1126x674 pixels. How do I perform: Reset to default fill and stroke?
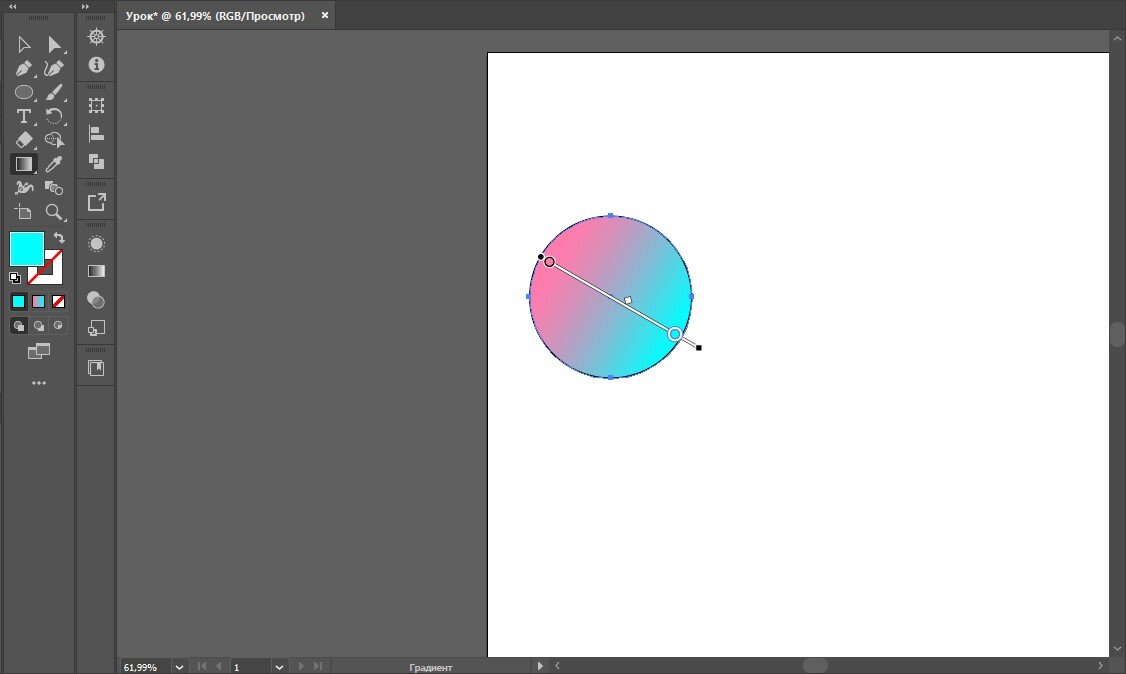(x=15, y=278)
